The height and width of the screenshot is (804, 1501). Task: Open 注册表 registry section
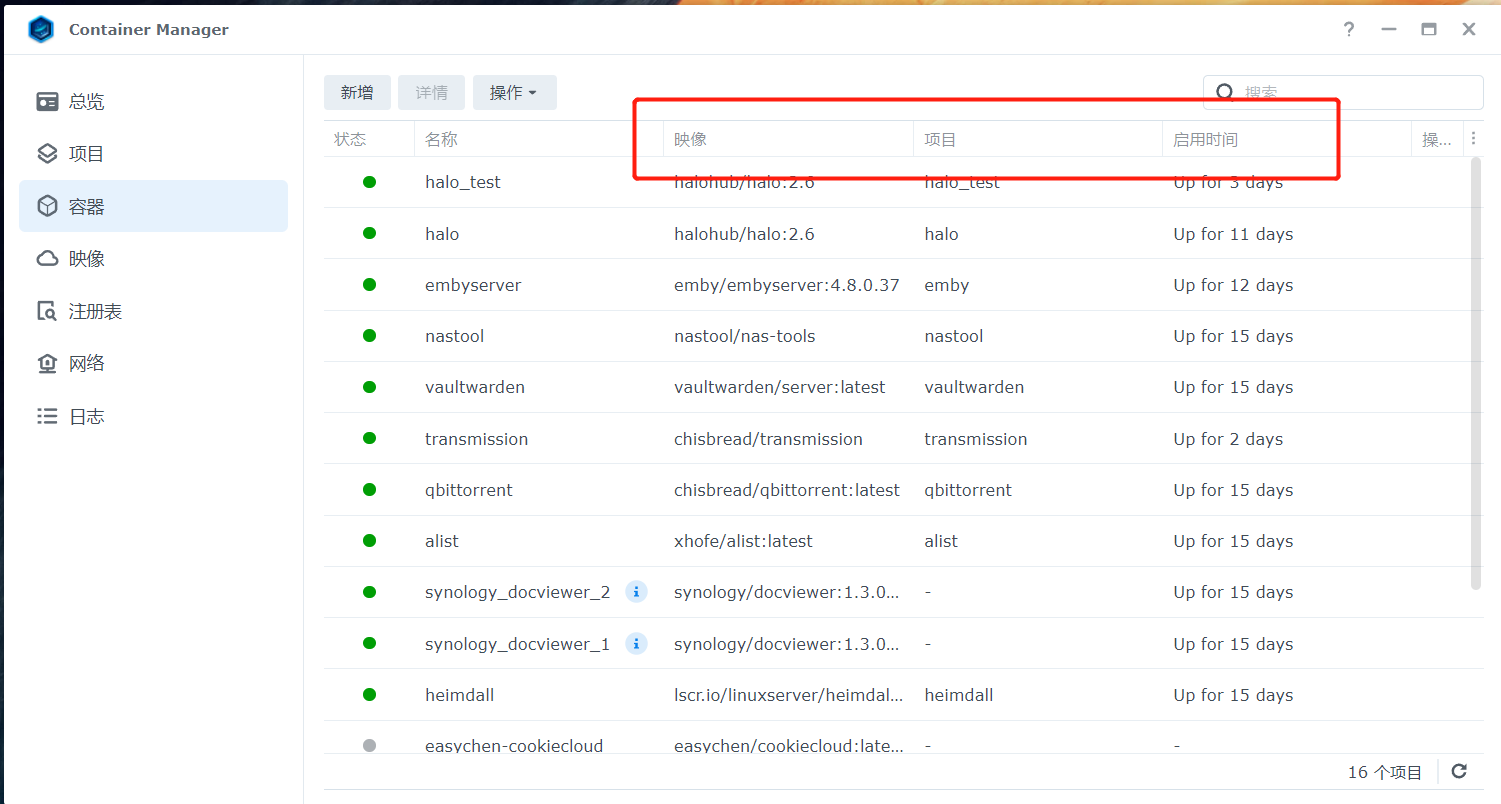point(153,311)
